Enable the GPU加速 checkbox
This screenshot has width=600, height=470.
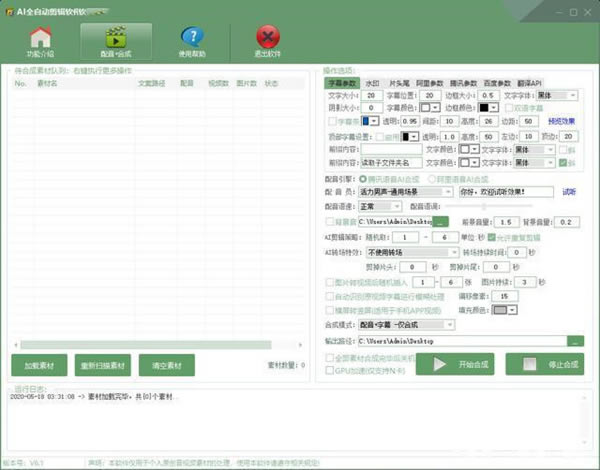[x=330, y=370]
